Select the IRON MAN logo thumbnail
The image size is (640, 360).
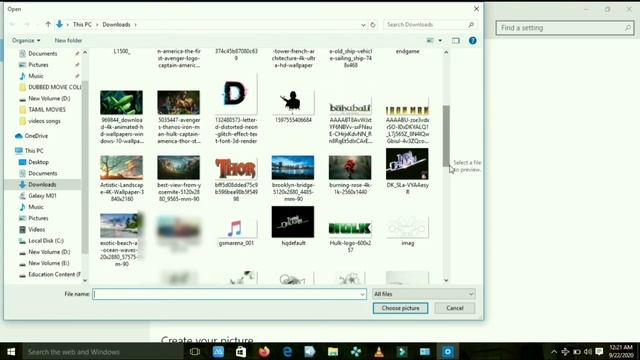tap(407, 109)
